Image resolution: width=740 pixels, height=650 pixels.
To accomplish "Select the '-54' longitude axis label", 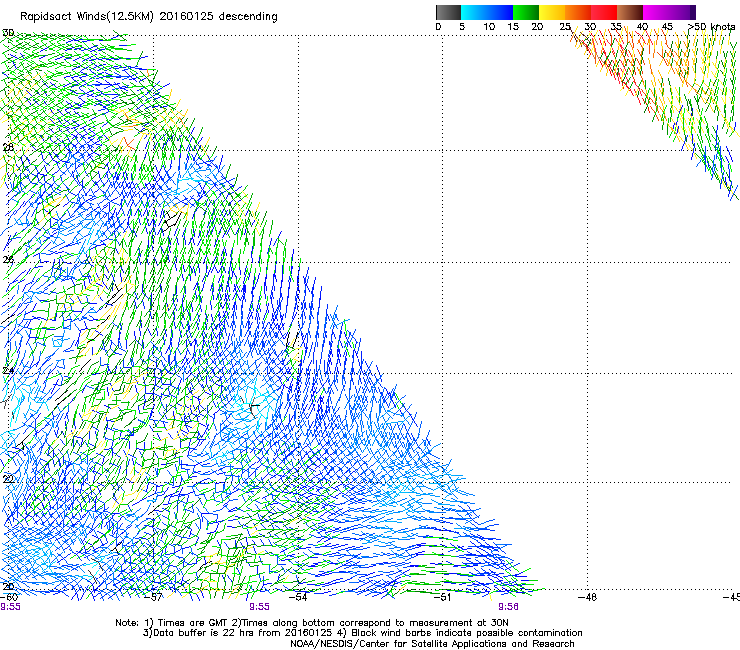I will tap(298, 597).
